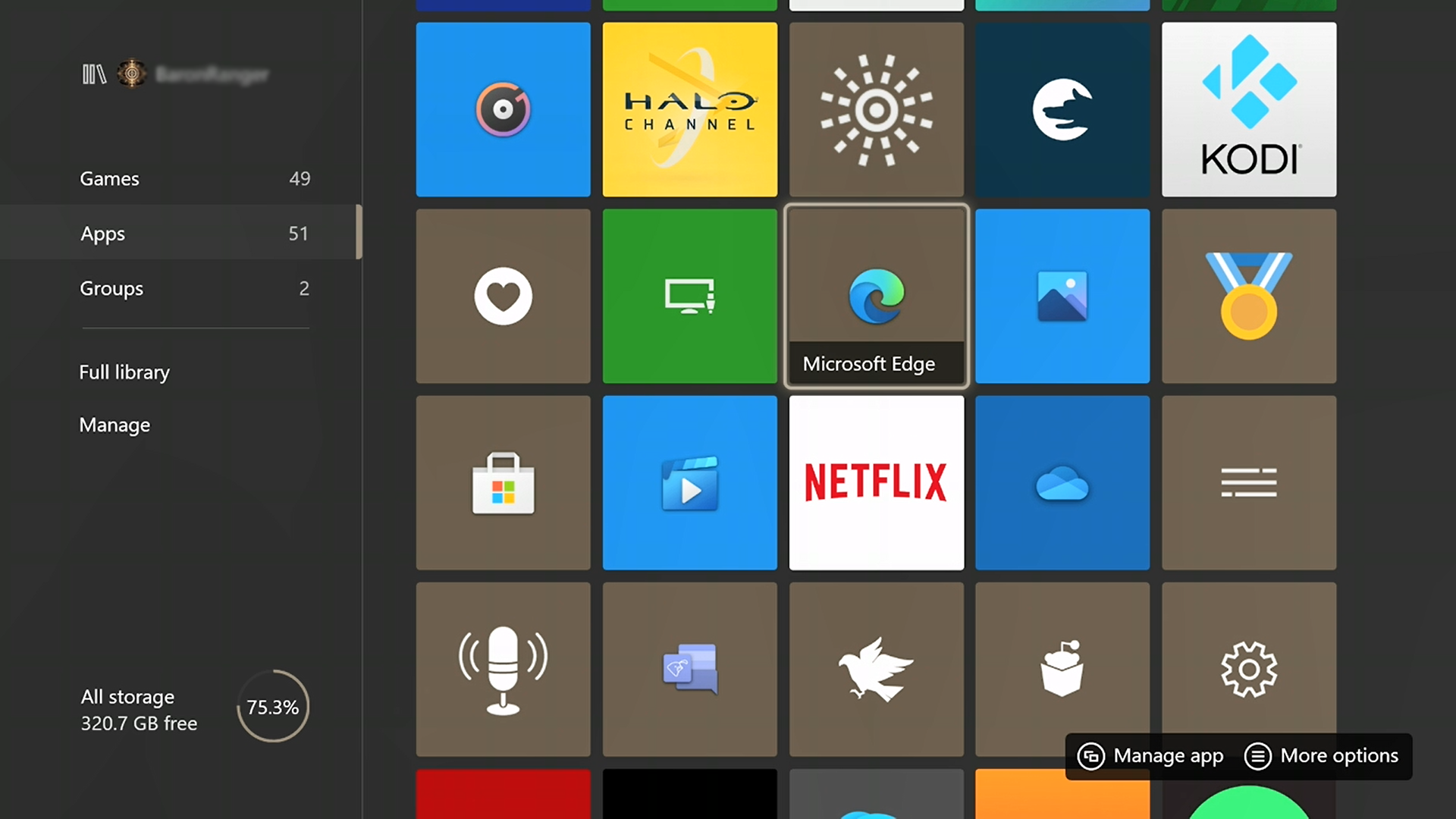The width and height of the screenshot is (1456, 819).
Task: Open the Microsoft Store app
Action: coord(503,483)
